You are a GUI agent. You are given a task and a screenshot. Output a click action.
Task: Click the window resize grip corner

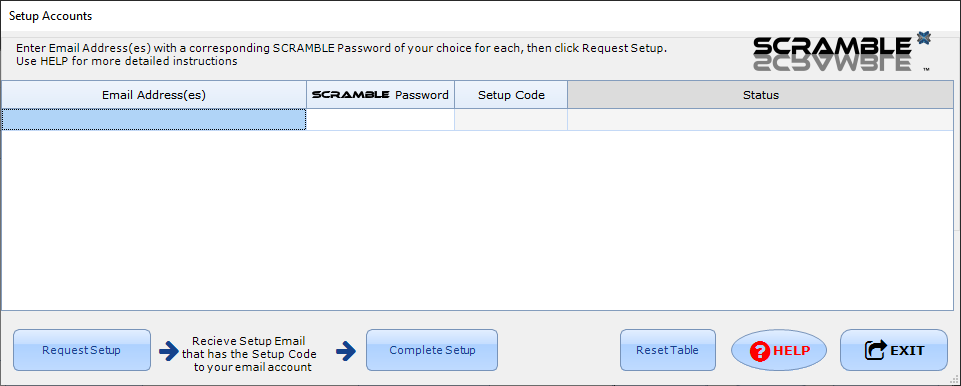(954, 380)
